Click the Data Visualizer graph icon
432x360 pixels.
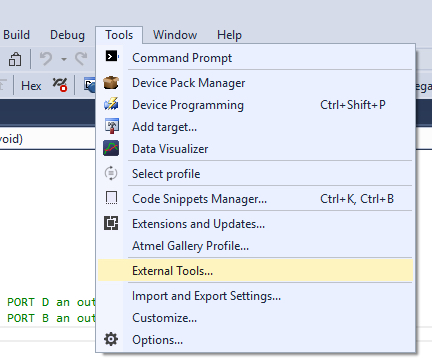111,148
